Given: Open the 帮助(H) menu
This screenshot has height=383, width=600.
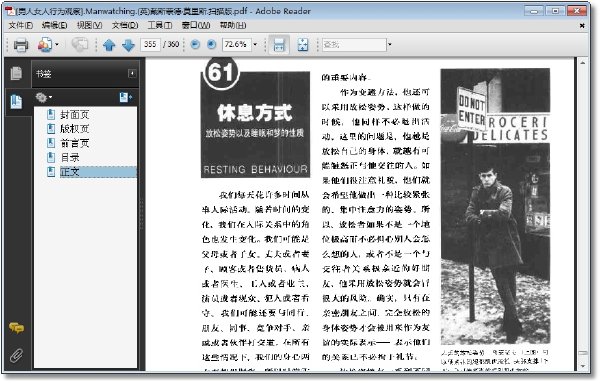Looking at the screenshot, I should [233, 25].
